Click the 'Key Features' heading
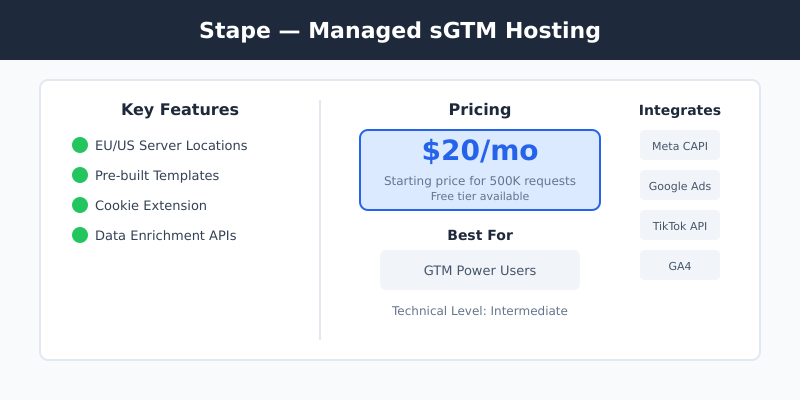Viewport: 800px width, 400px height. point(180,110)
